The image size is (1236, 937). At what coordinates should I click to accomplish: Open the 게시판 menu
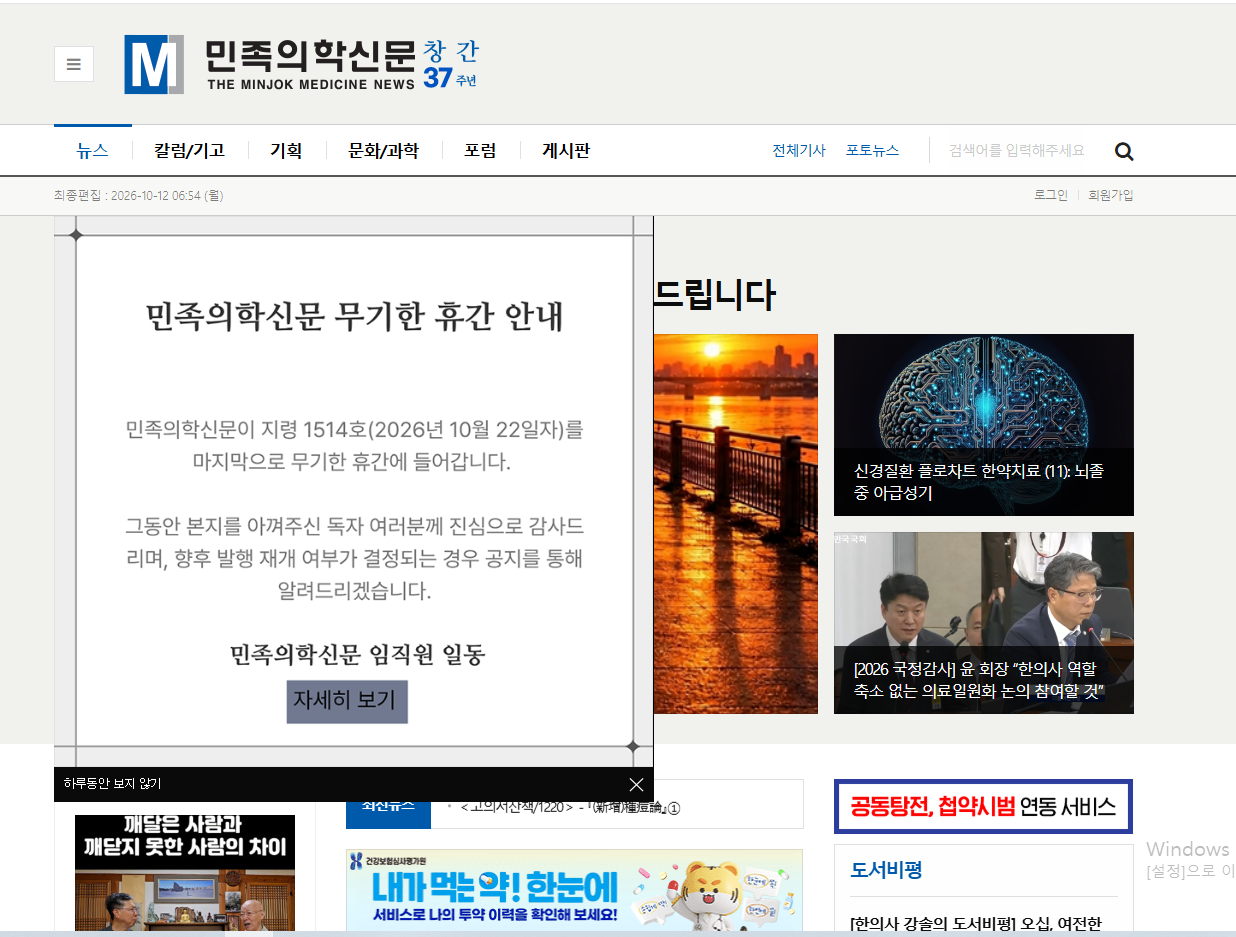[566, 151]
